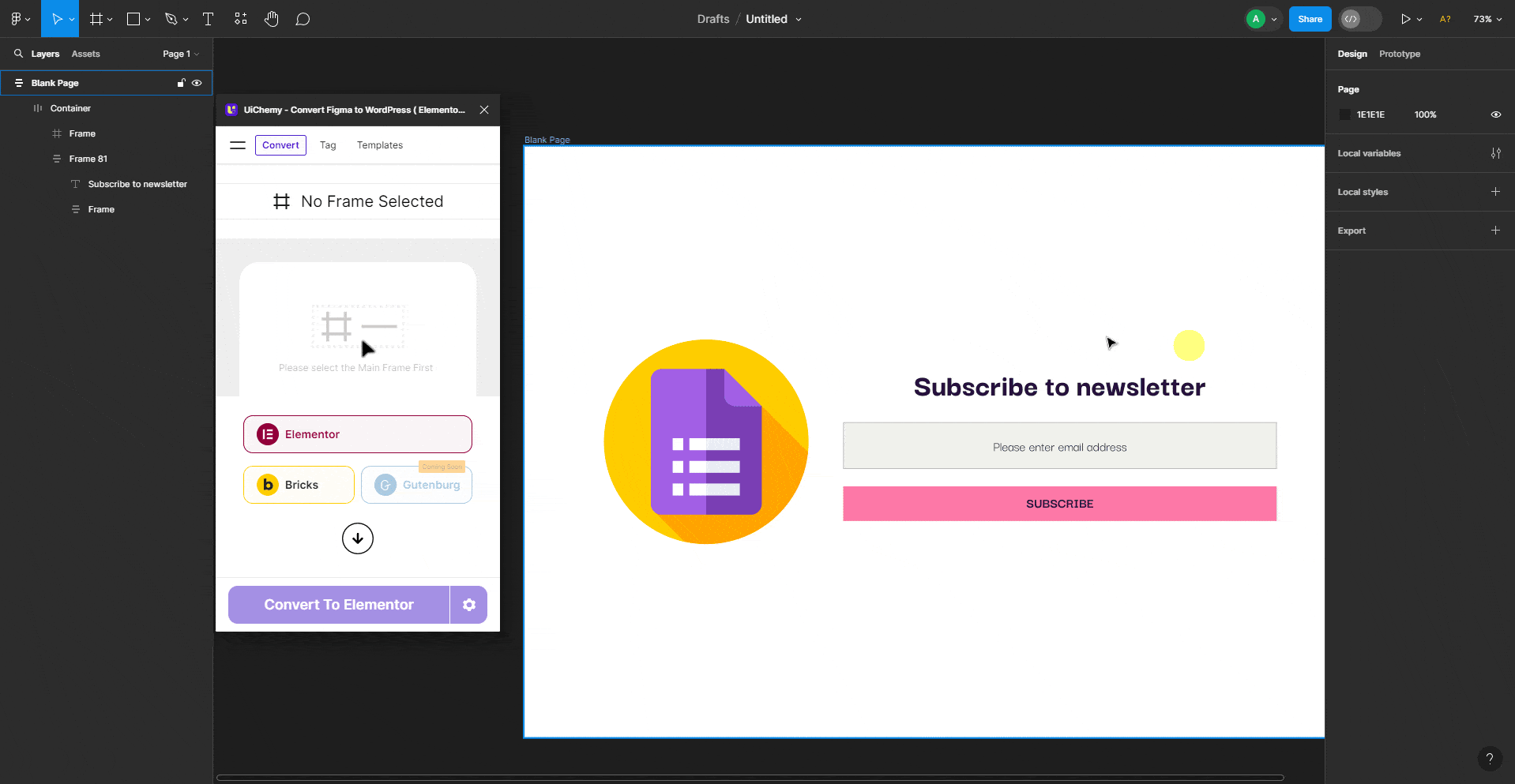Hide the Blank Page layer
Screen dimensions: 1515x784
[x=197, y=82]
